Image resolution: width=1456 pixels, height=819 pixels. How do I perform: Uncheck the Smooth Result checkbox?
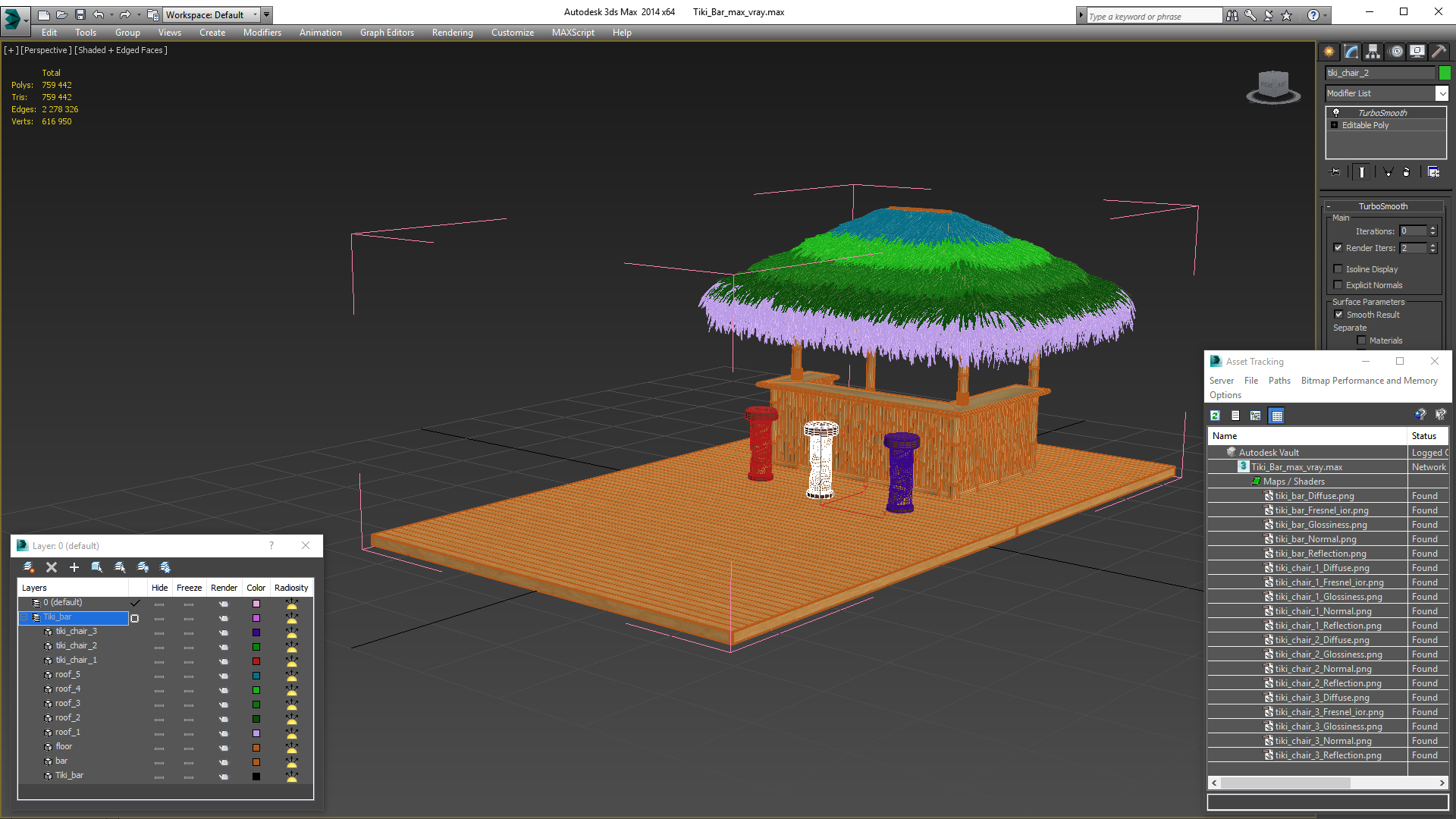pos(1338,315)
